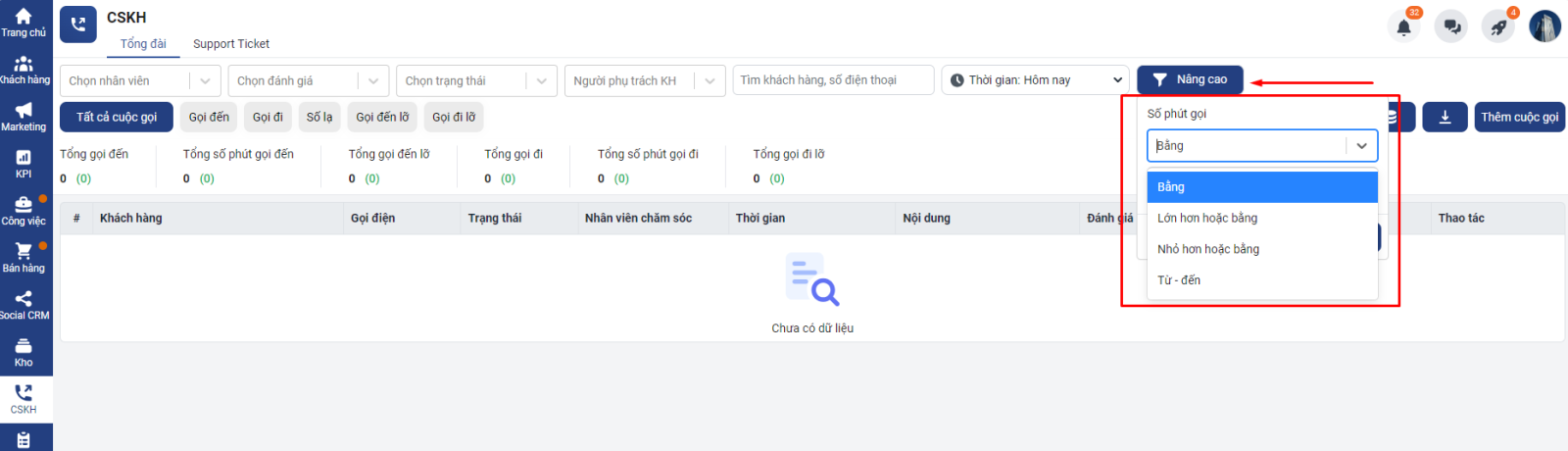
Task: Choose the Từ - đến option
Action: coord(1179,280)
